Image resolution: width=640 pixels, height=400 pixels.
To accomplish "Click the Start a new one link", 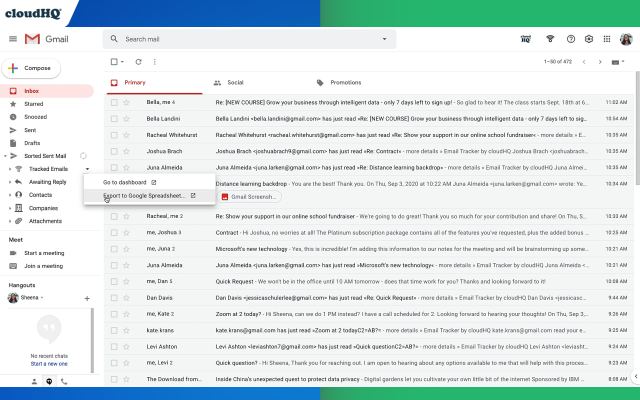I will click(49, 363).
